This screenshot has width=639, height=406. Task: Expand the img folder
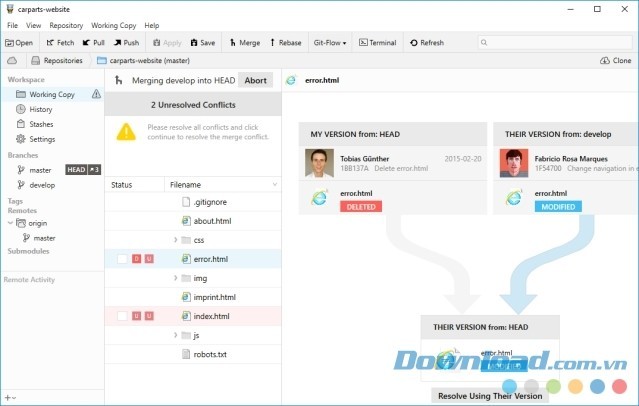click(175, 278)
